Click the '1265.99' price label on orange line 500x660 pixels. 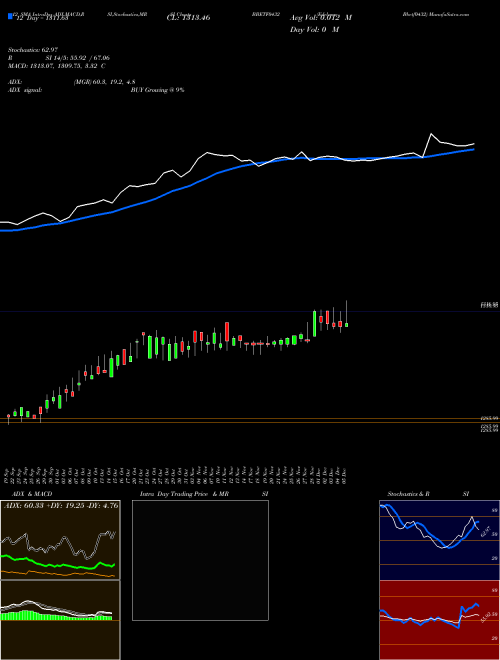[x=489, y=418]
